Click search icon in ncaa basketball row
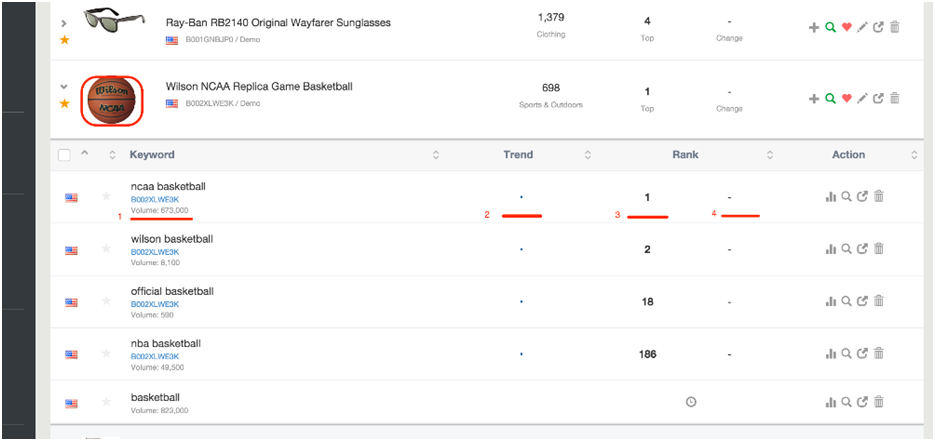Viewport: 935px width, 441px height. [x=846, y=197]
